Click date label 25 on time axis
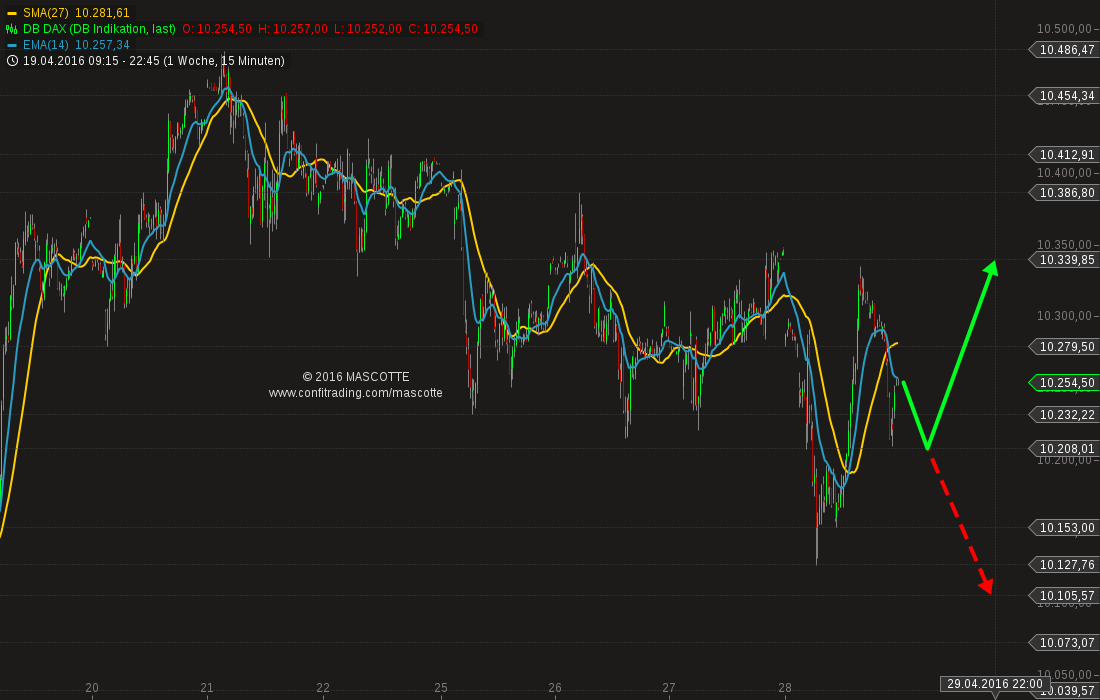 (441, 688)
